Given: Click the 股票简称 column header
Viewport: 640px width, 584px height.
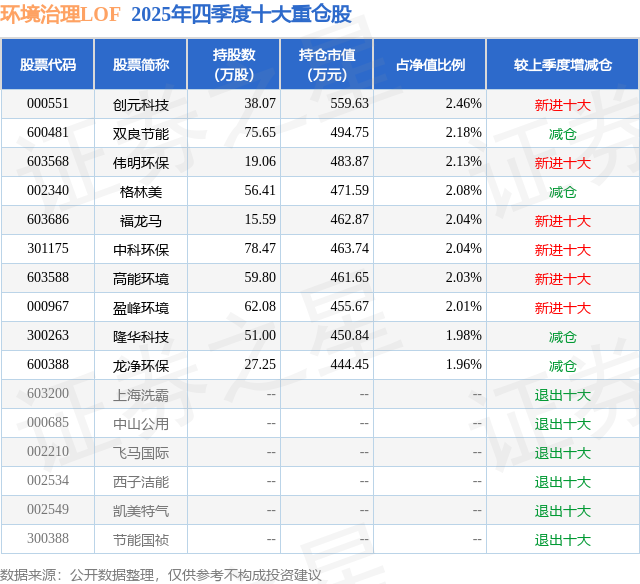Looking at the screenshot, I should (141, 64).
